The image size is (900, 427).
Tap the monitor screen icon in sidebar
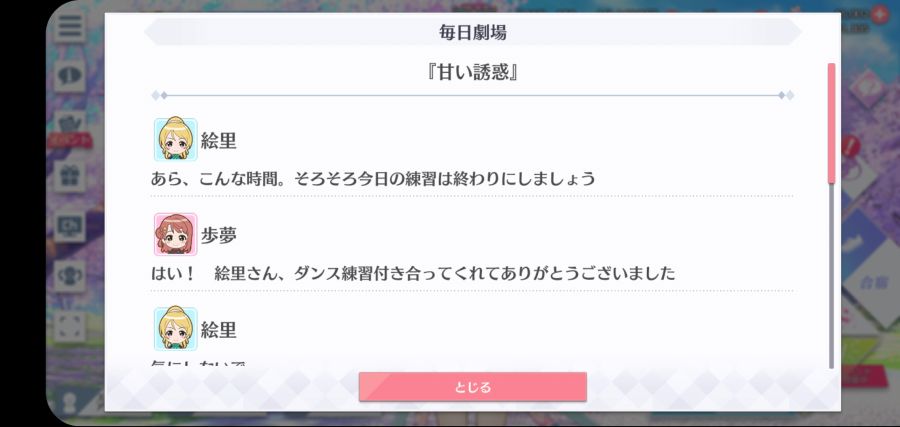[x=70, y=226]
